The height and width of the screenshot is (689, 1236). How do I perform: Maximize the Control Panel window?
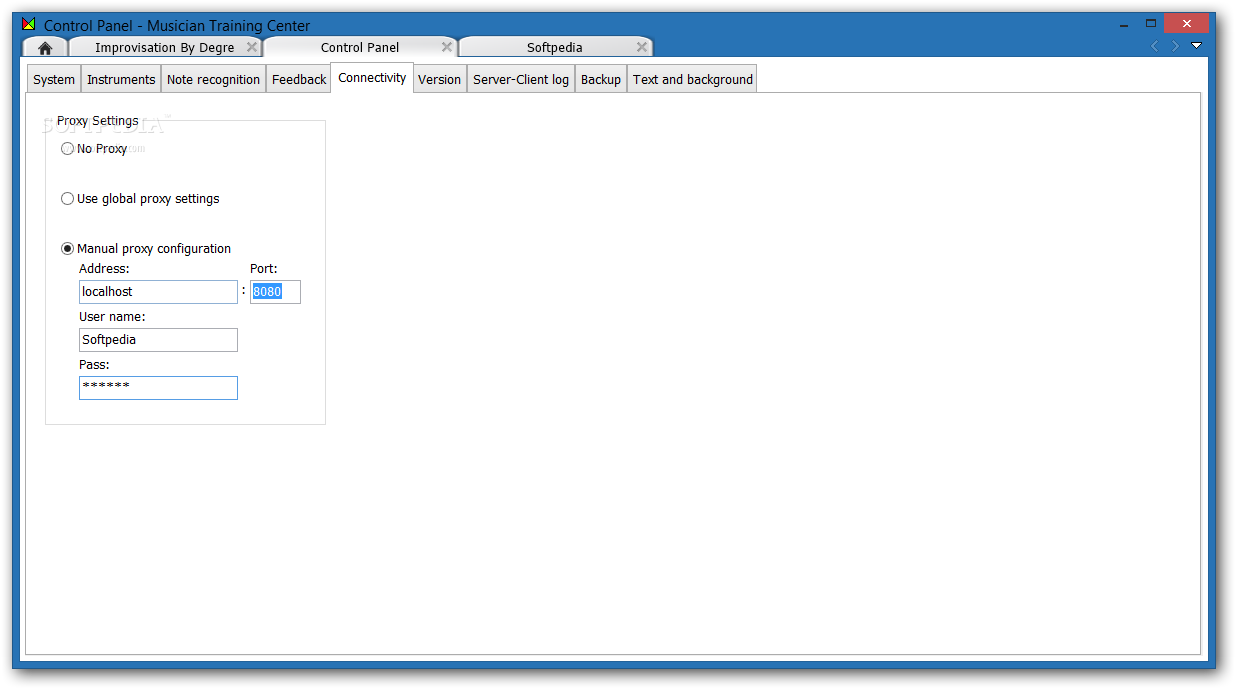[1150, 23]
